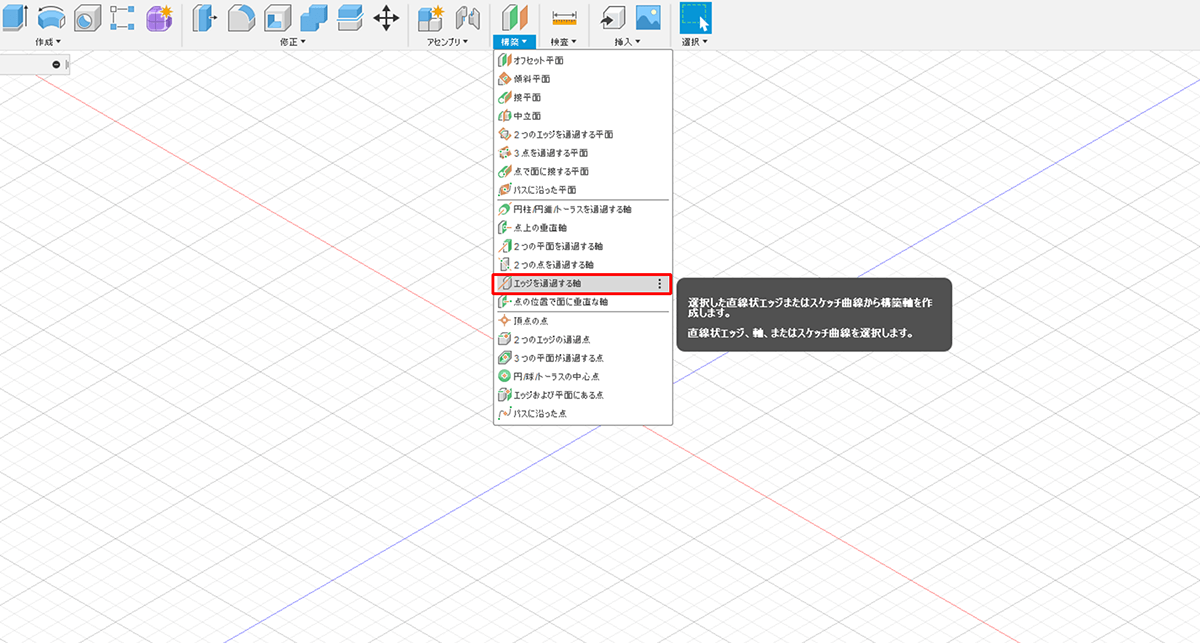Select the Extrude tool icon

click(x=14, y=17)
